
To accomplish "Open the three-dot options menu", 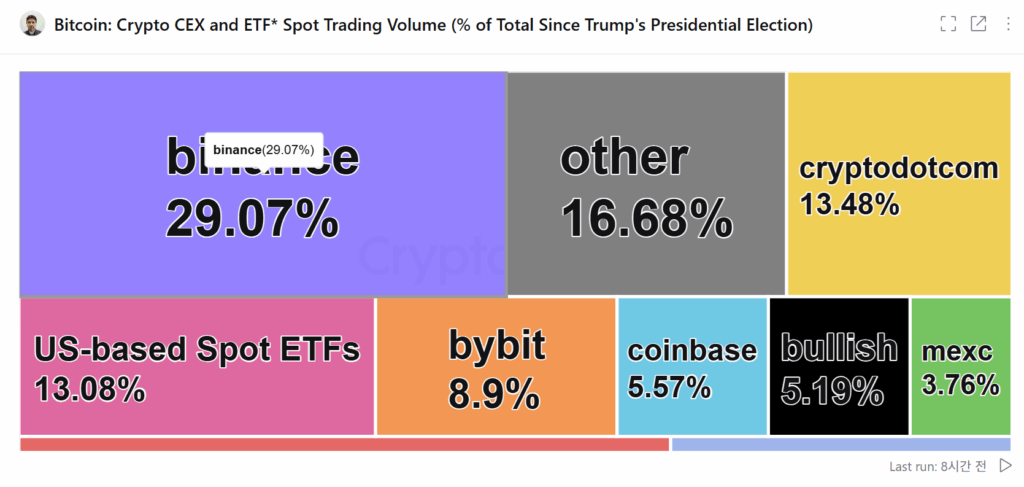I will 1008,25.
